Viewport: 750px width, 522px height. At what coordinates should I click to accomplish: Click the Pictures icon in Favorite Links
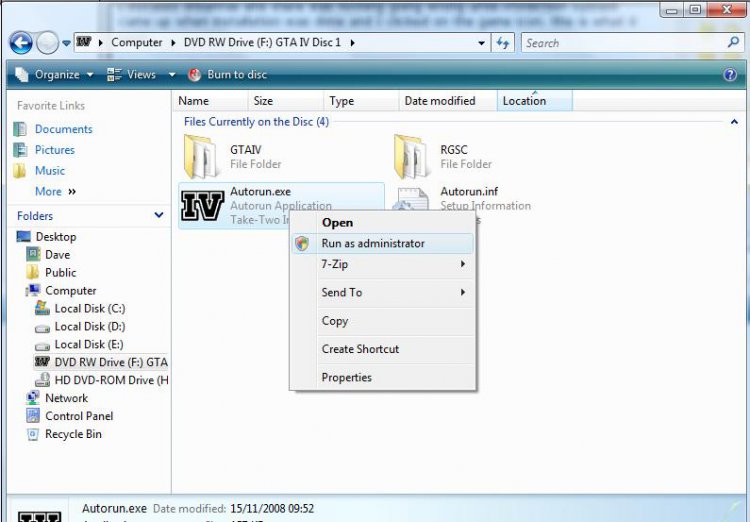coord(20,150)
